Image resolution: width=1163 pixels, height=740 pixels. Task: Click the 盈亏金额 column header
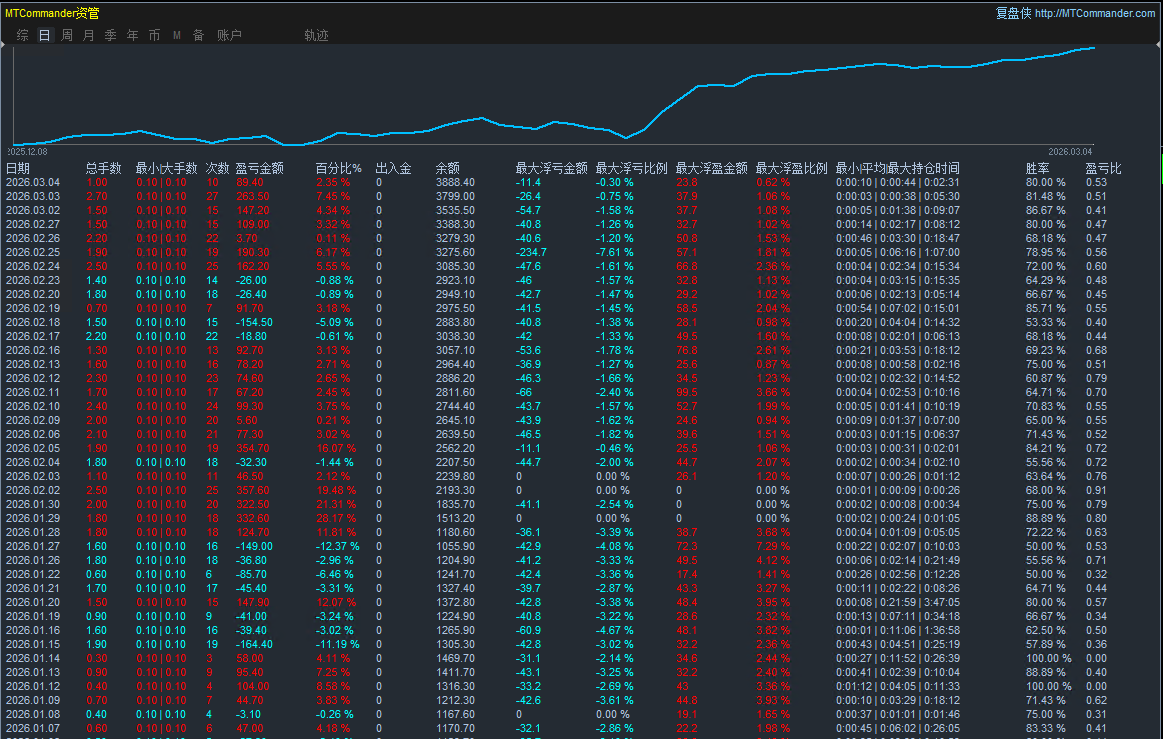[x=260, y=168]
